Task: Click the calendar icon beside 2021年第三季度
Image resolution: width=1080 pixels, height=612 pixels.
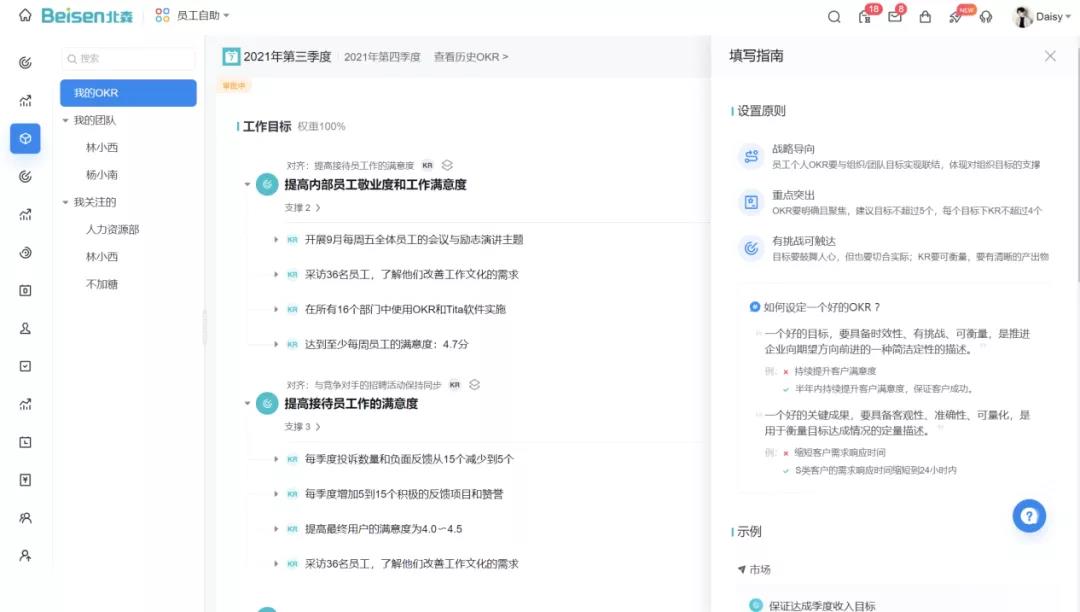Action: click(x=231, y=56)
